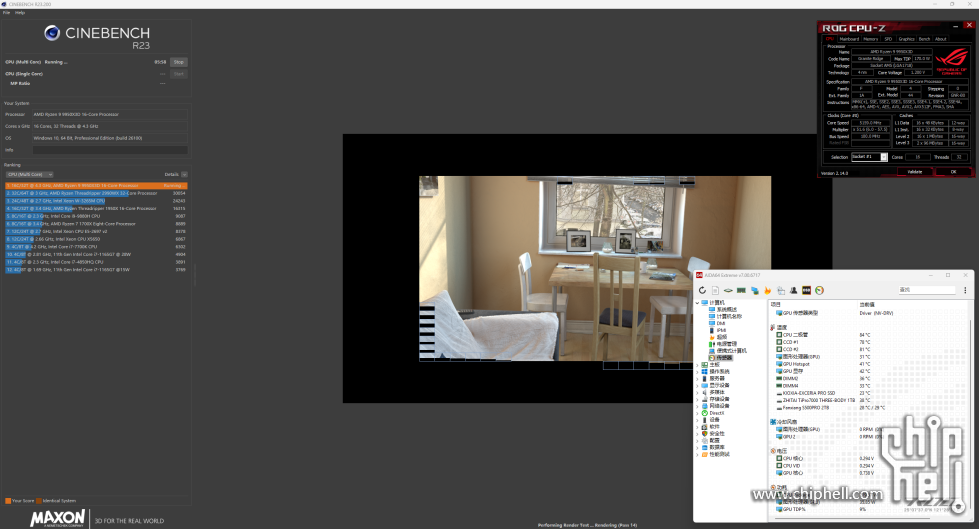The height and width of the screenshot is (529, 979).
Task: Select the Threadripper 2990WX ranking row
Action: coord(96,193)
